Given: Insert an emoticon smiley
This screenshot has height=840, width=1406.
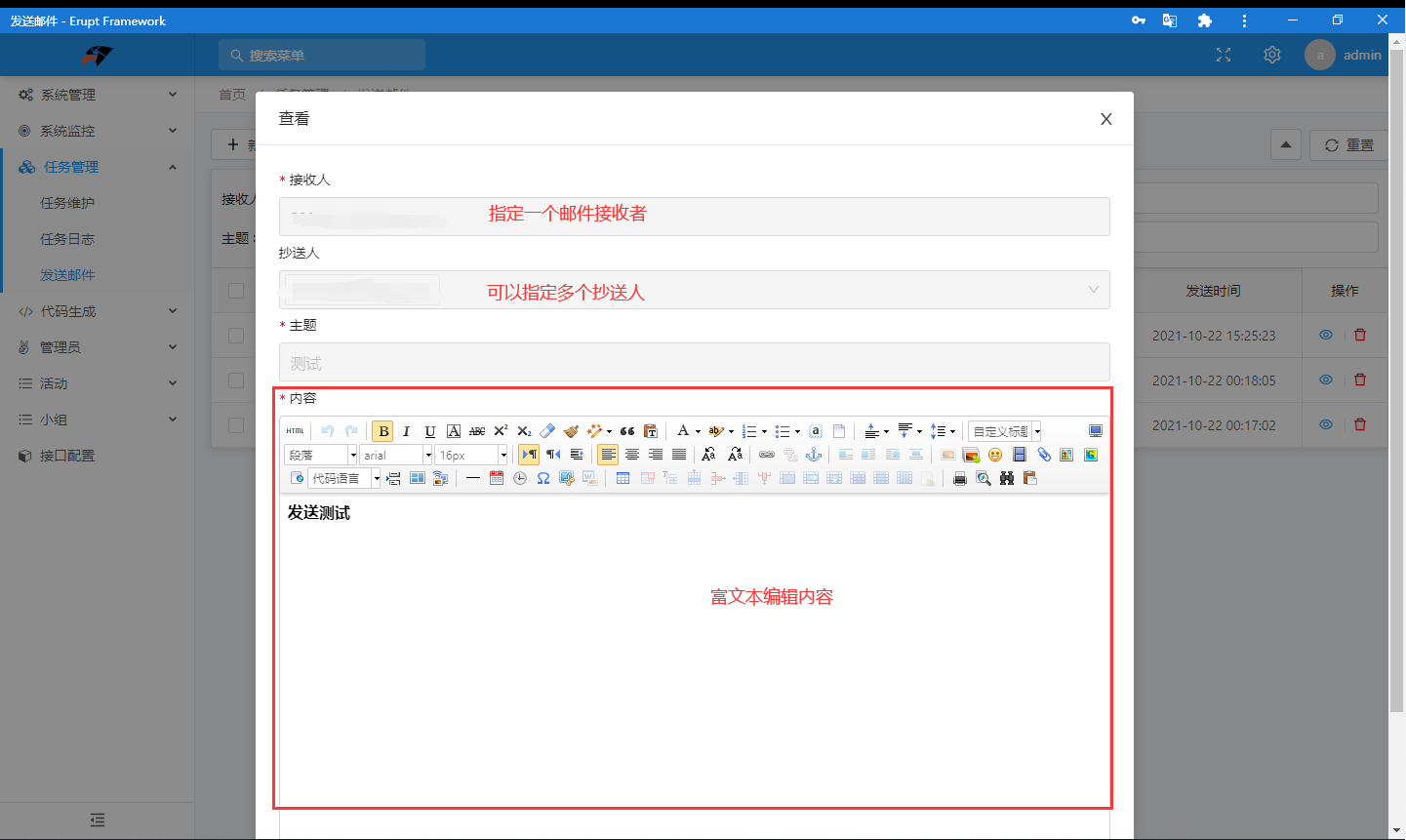Looking at the screenshot, I should (x=995, y=455).
